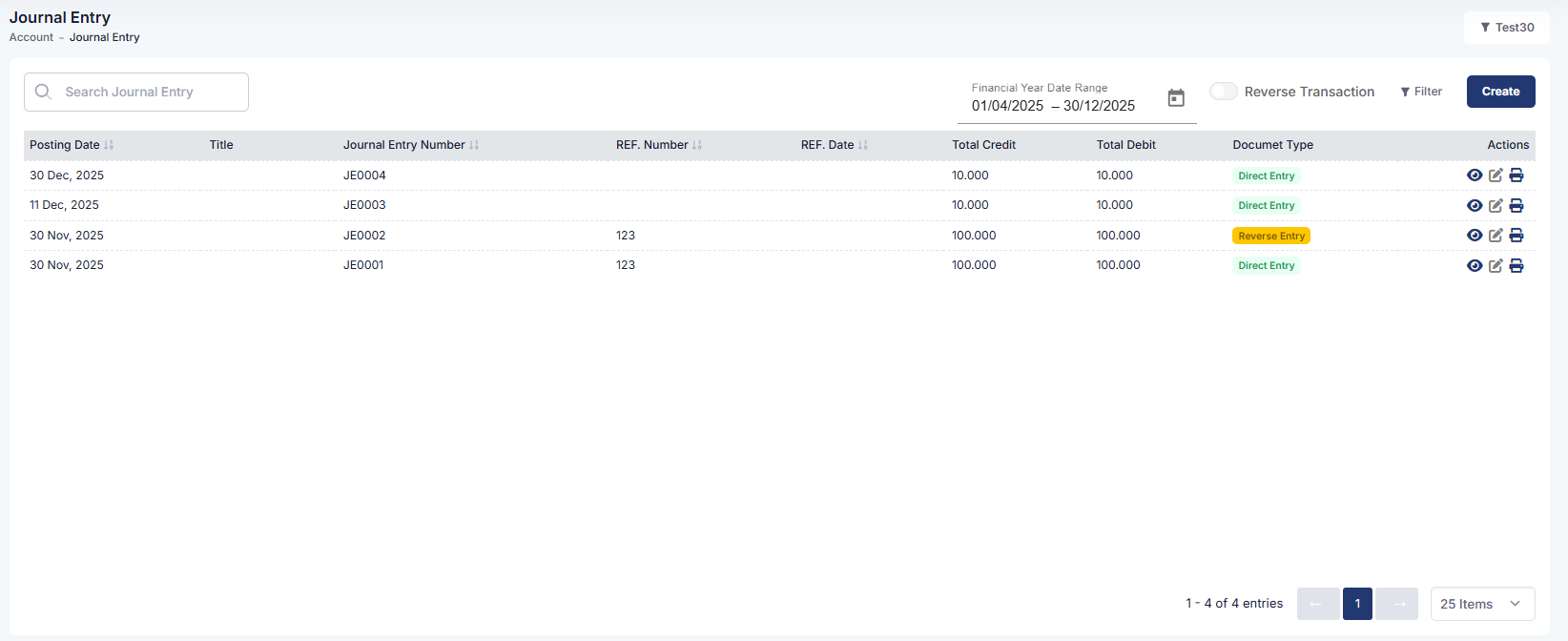
Task: Sort by REF. Number column
Action: tap(697, 145)
